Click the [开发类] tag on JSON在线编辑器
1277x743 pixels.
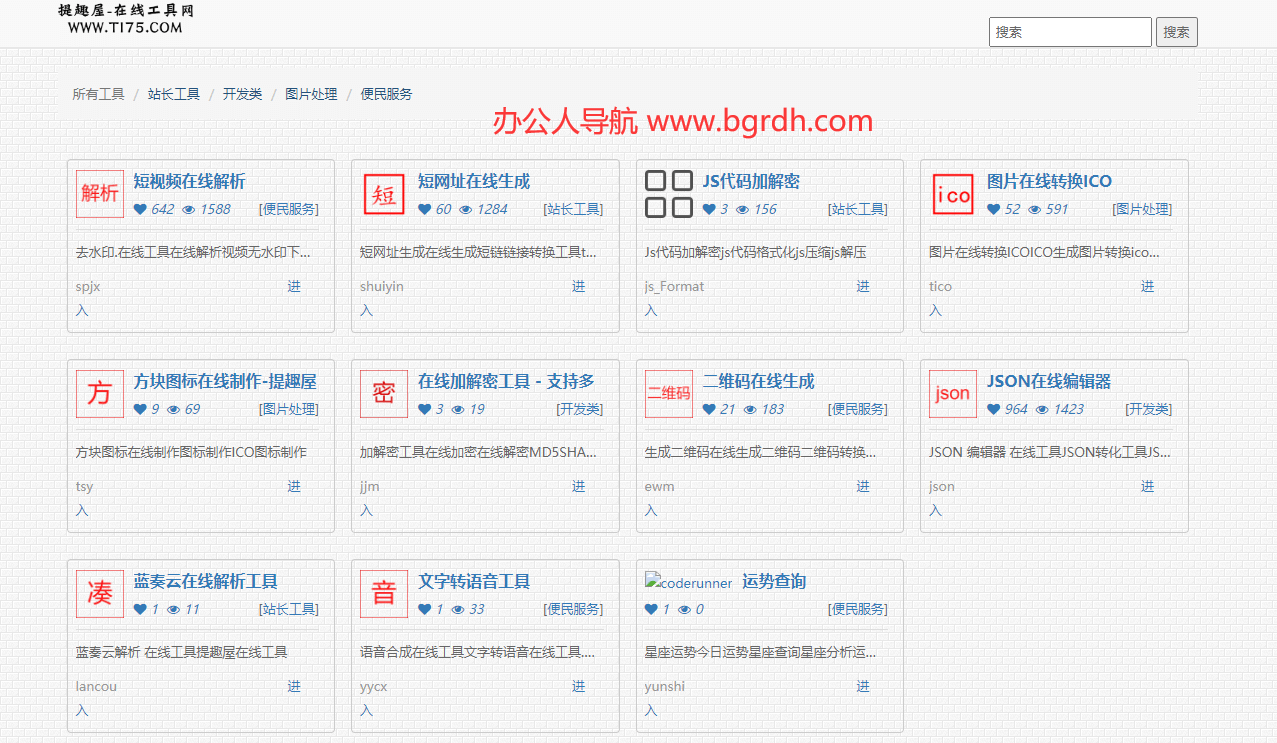click(1148, 409)
